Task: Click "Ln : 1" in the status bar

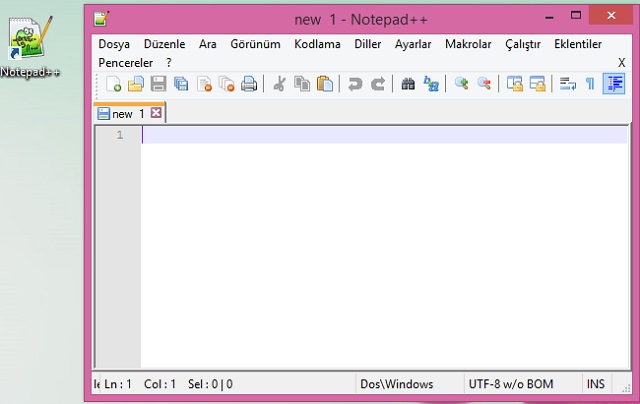Action: tap(118, 384)
